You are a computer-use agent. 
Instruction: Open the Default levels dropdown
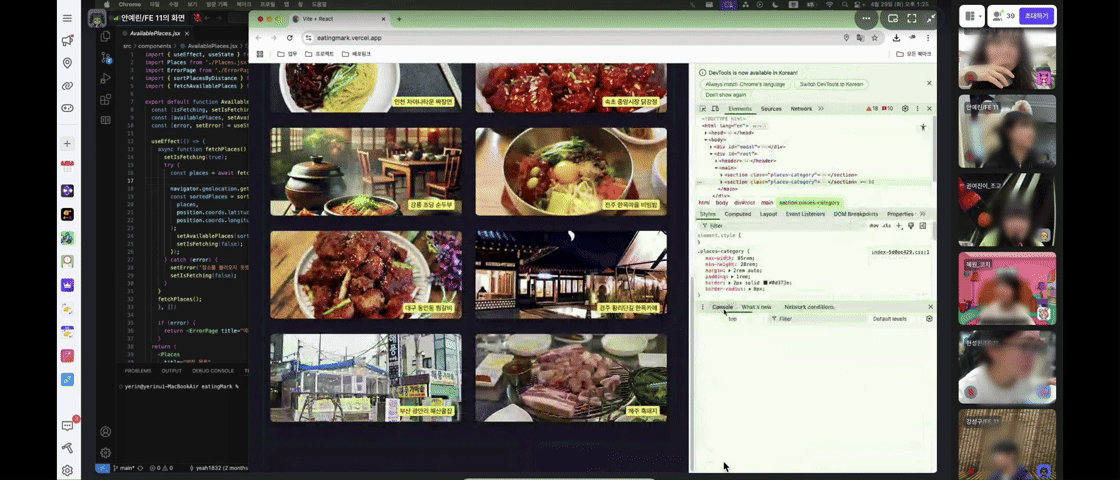pos(891,319)
